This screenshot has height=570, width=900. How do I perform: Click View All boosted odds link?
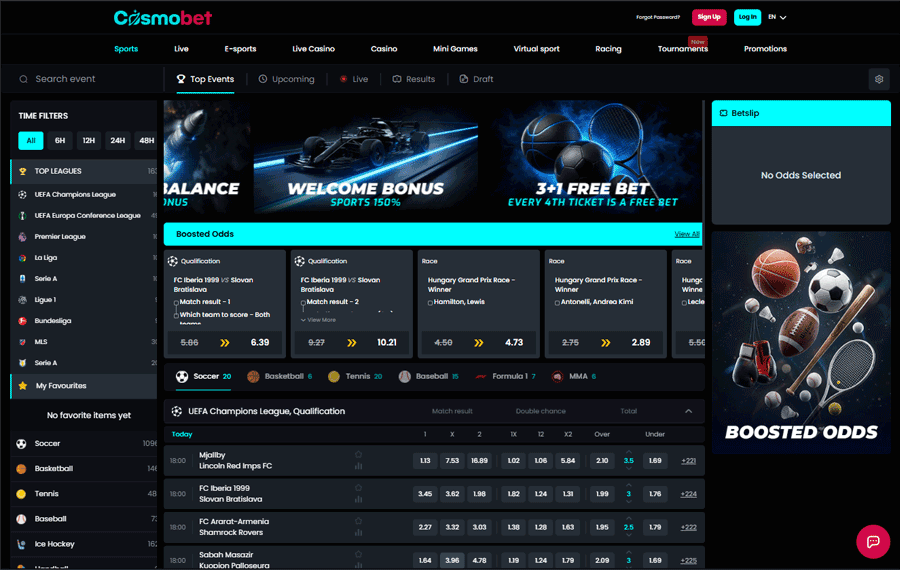(x=686, y=234)
